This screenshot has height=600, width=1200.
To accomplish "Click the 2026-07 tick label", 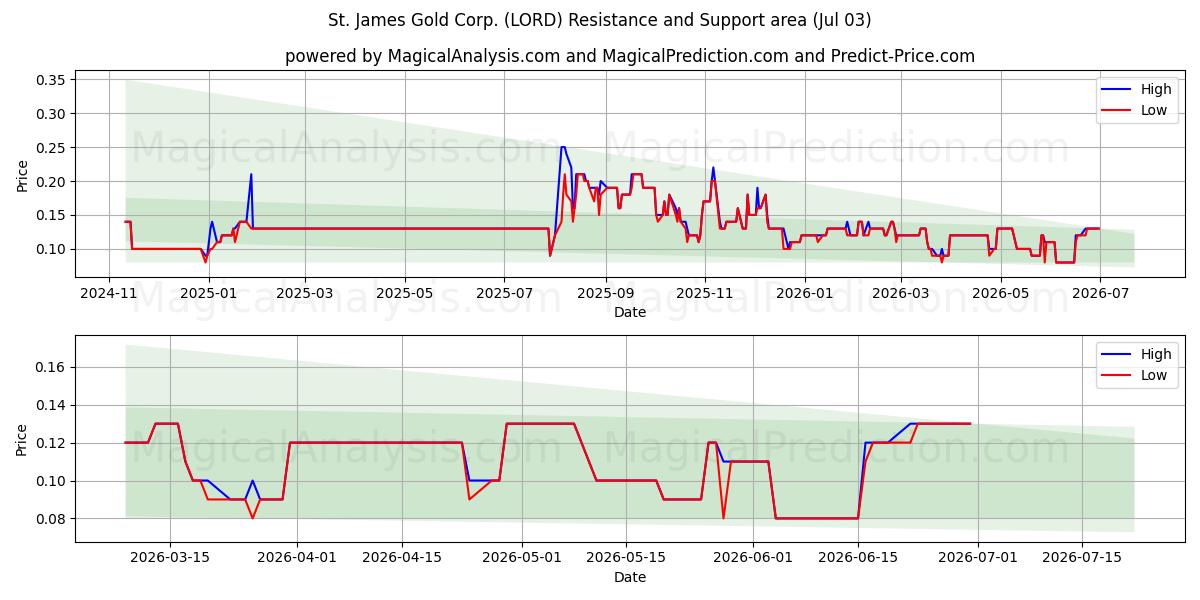I will click(1100, 293).
